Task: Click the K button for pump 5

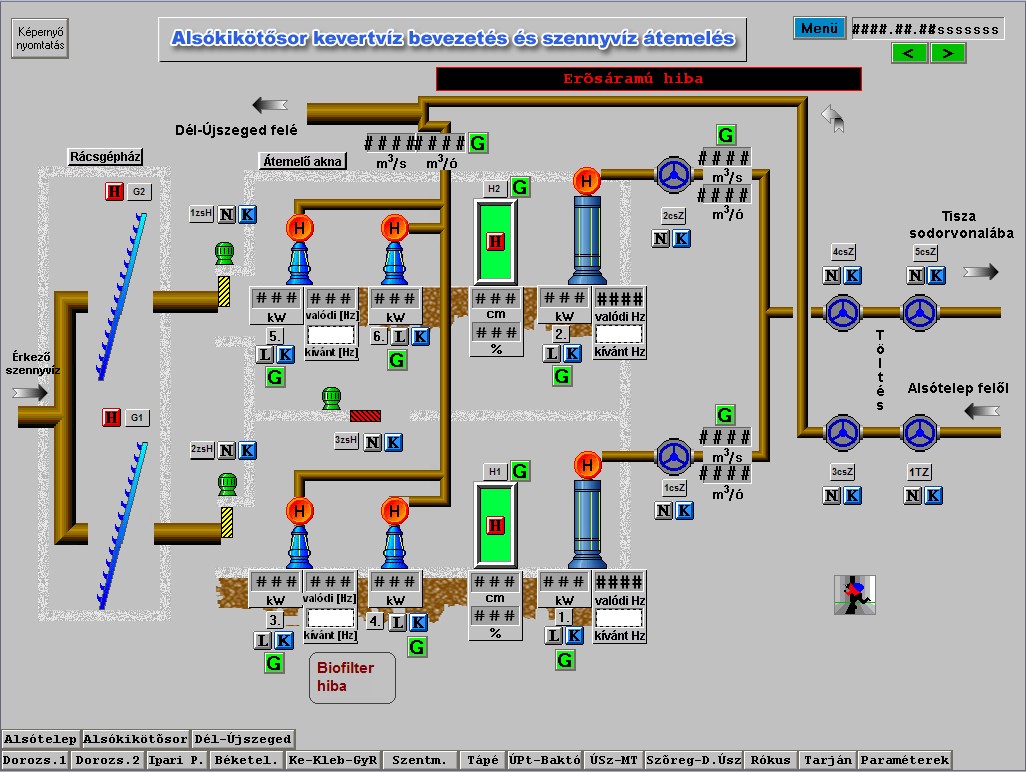Action: [285, 355]
